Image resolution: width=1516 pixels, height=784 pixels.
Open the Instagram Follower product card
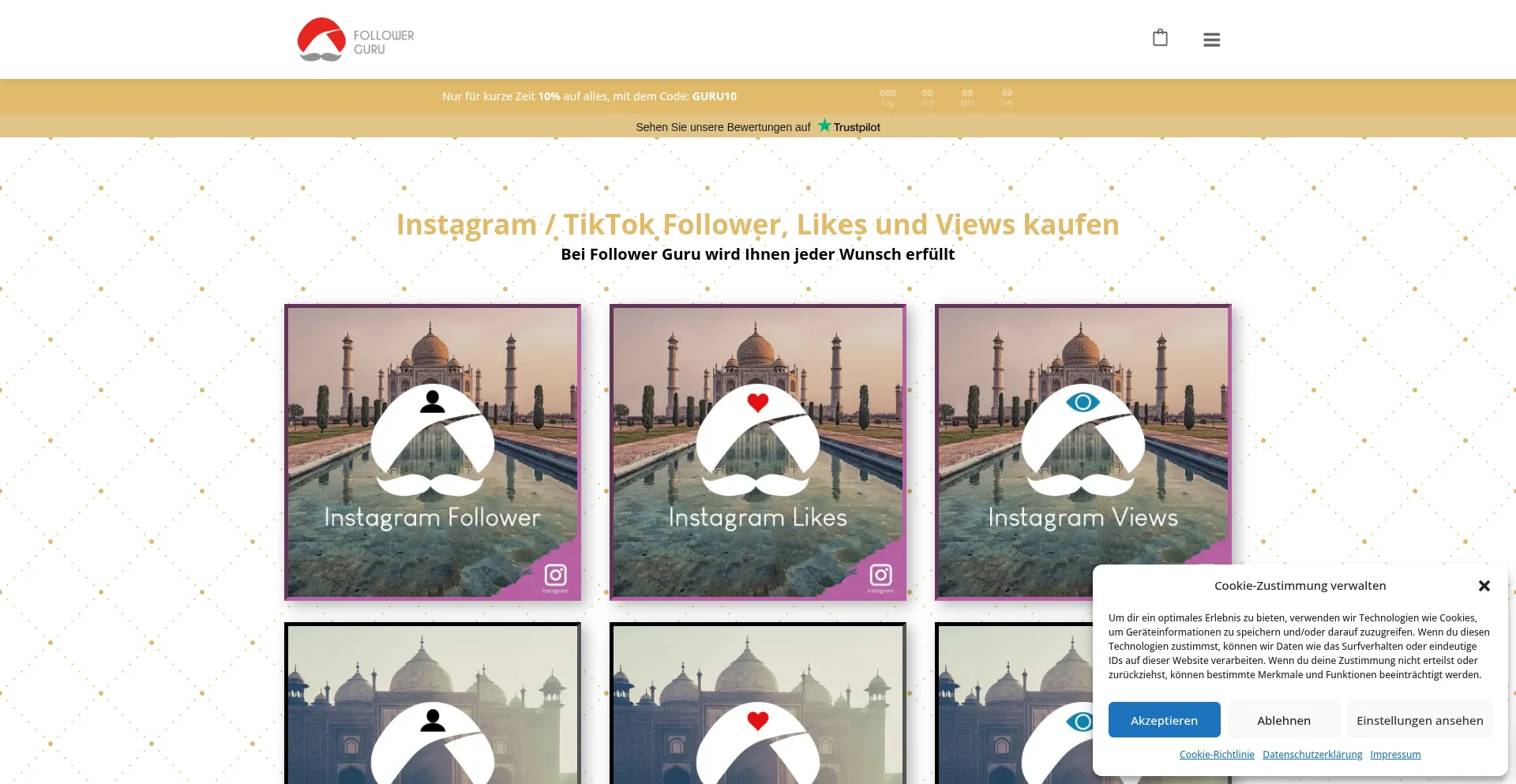tap(433, 452)
